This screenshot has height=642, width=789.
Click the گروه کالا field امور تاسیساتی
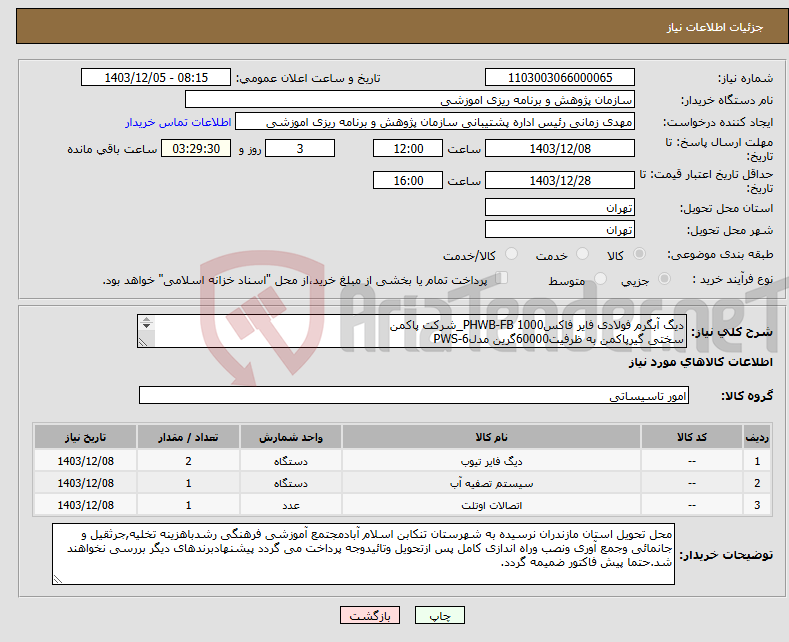[x=414, y=395]
